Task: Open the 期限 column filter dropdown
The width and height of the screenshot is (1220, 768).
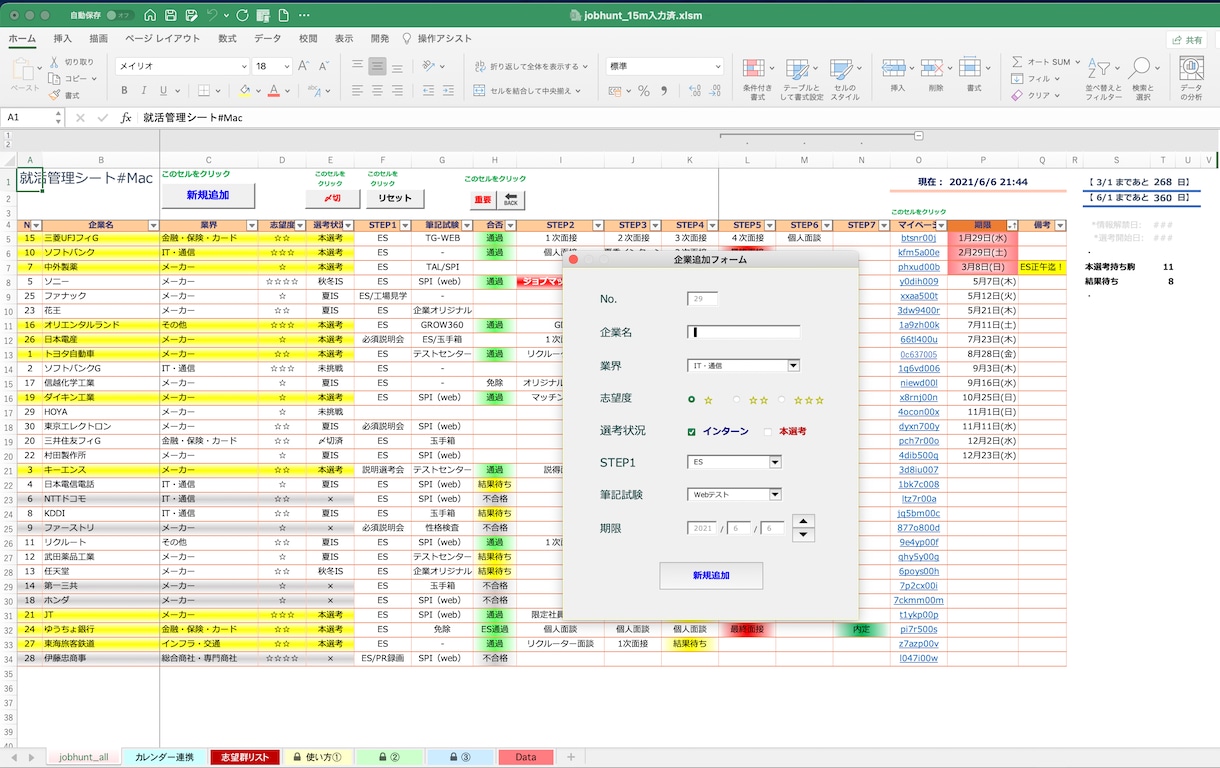Action: (1011, 226)
